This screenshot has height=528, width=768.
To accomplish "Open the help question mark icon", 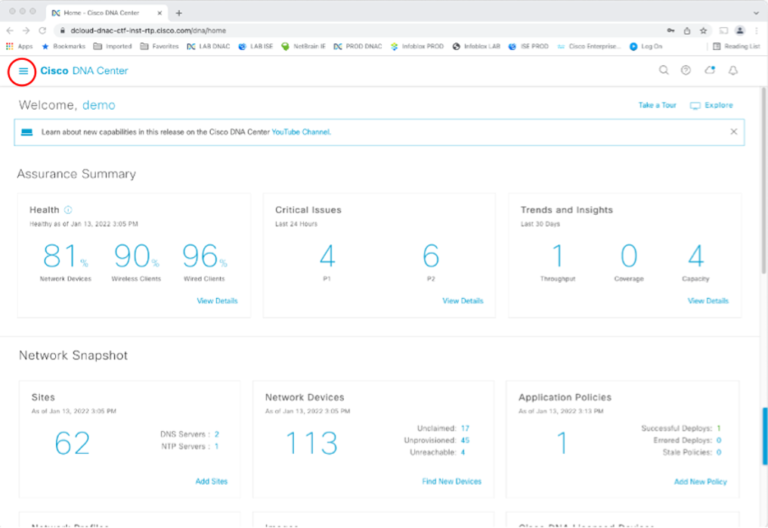I will click(x=686, y=70).
